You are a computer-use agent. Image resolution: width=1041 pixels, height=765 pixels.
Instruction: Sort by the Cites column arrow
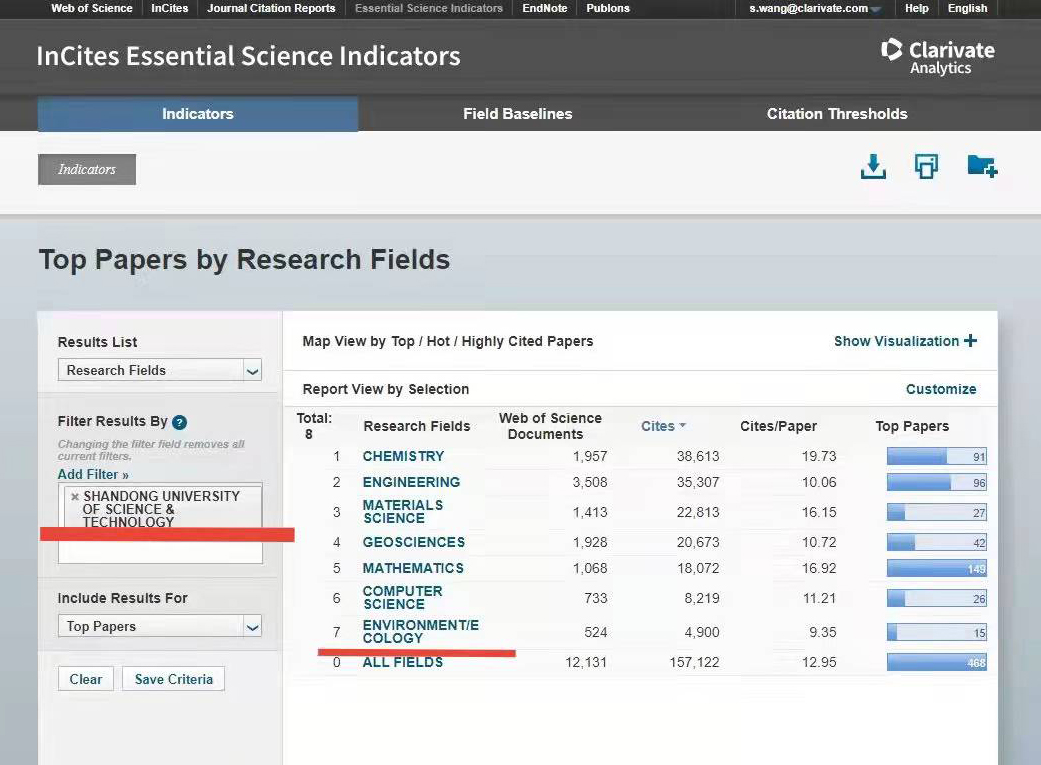pyautogui.click(x=683, y=426)
